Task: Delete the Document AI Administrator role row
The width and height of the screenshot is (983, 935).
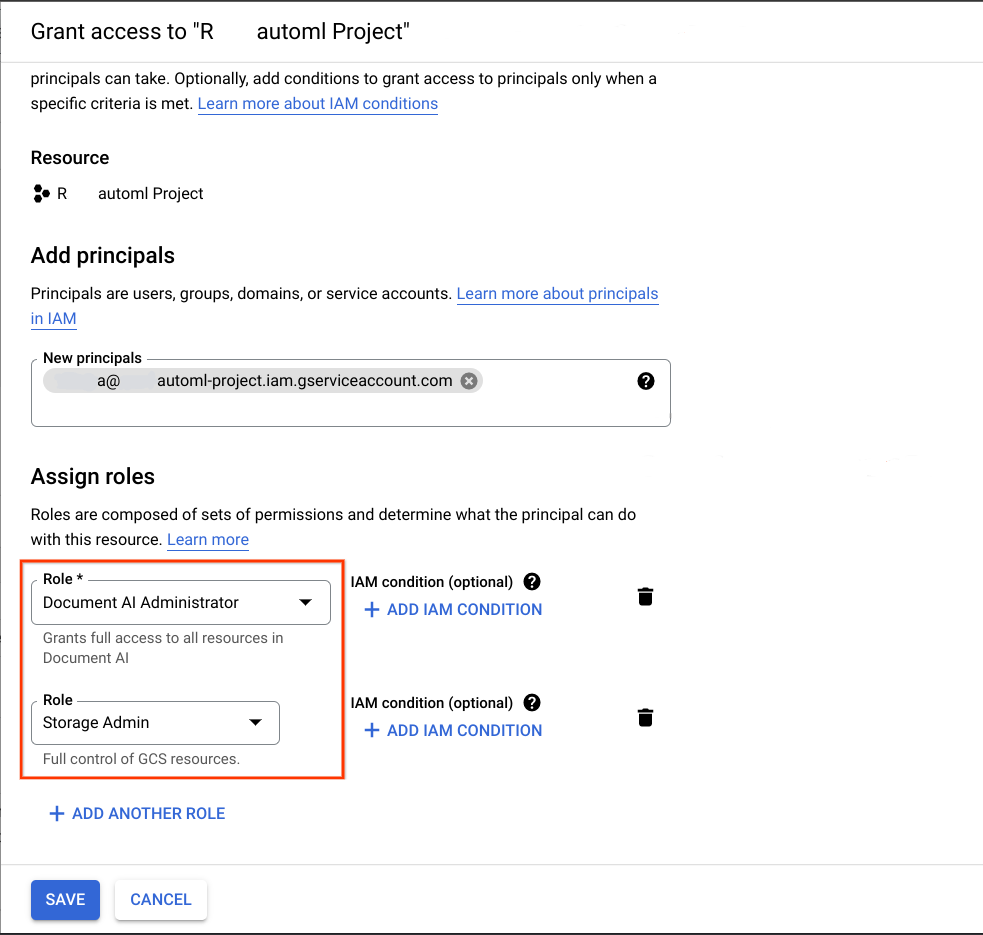Action: point(646,597)
